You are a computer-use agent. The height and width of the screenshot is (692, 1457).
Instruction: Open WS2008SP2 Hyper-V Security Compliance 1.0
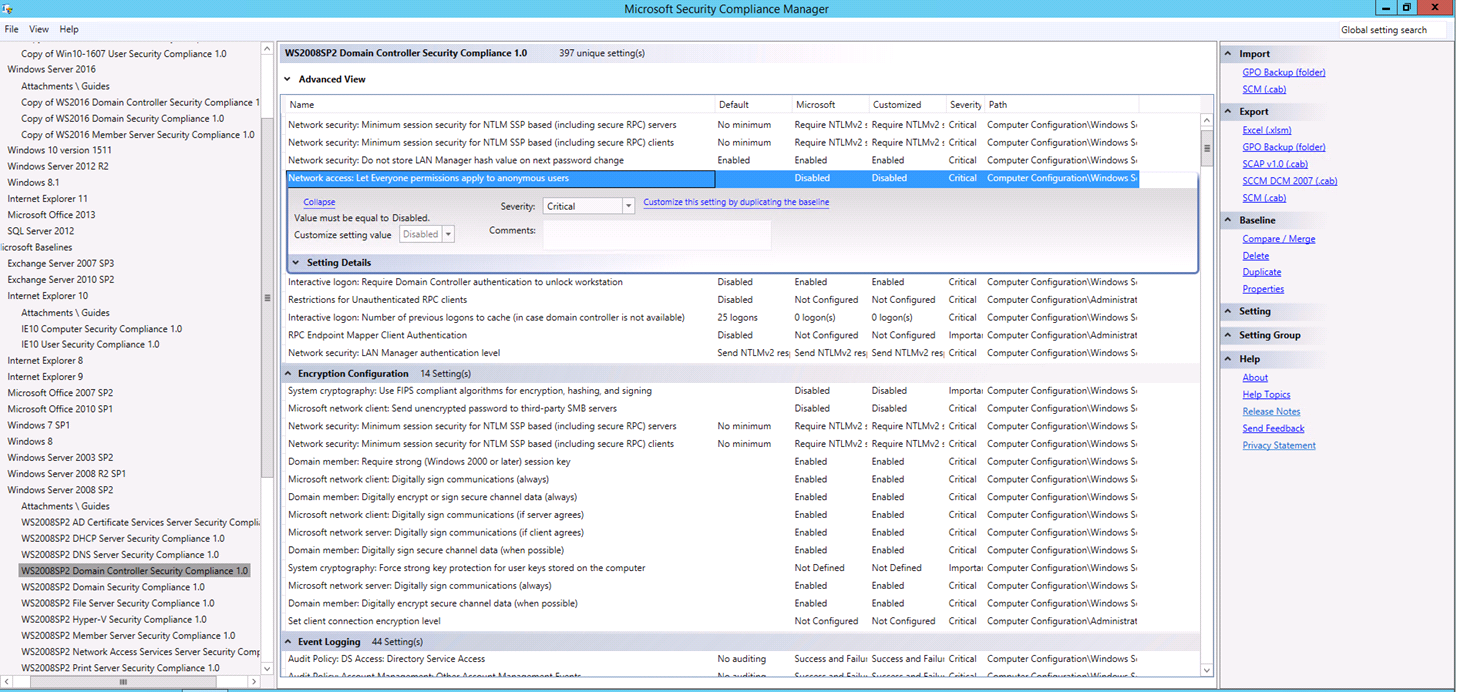(114, 620)
